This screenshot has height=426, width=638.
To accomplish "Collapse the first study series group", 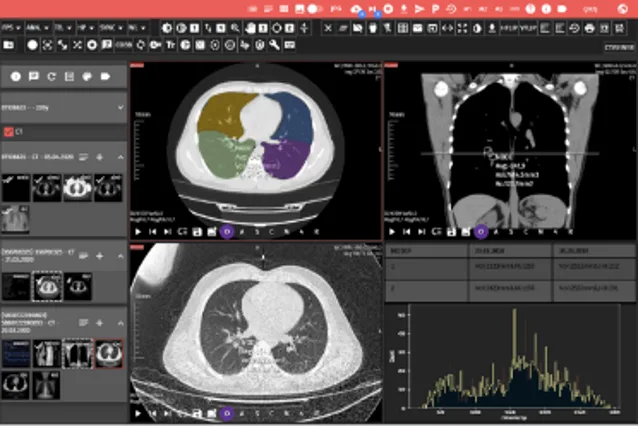I will tap(121, 157).
